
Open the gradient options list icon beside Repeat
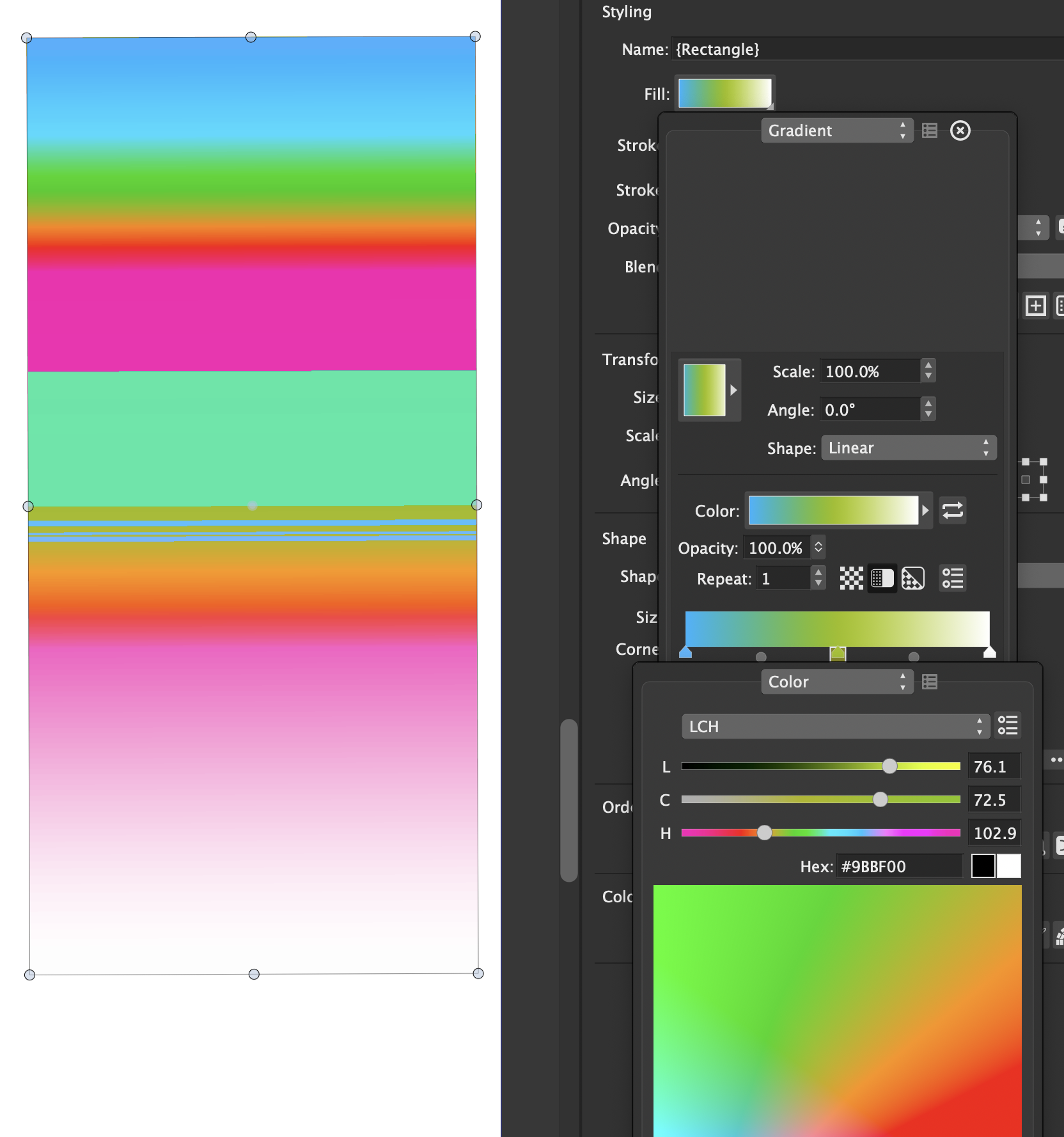click(952, 579)
